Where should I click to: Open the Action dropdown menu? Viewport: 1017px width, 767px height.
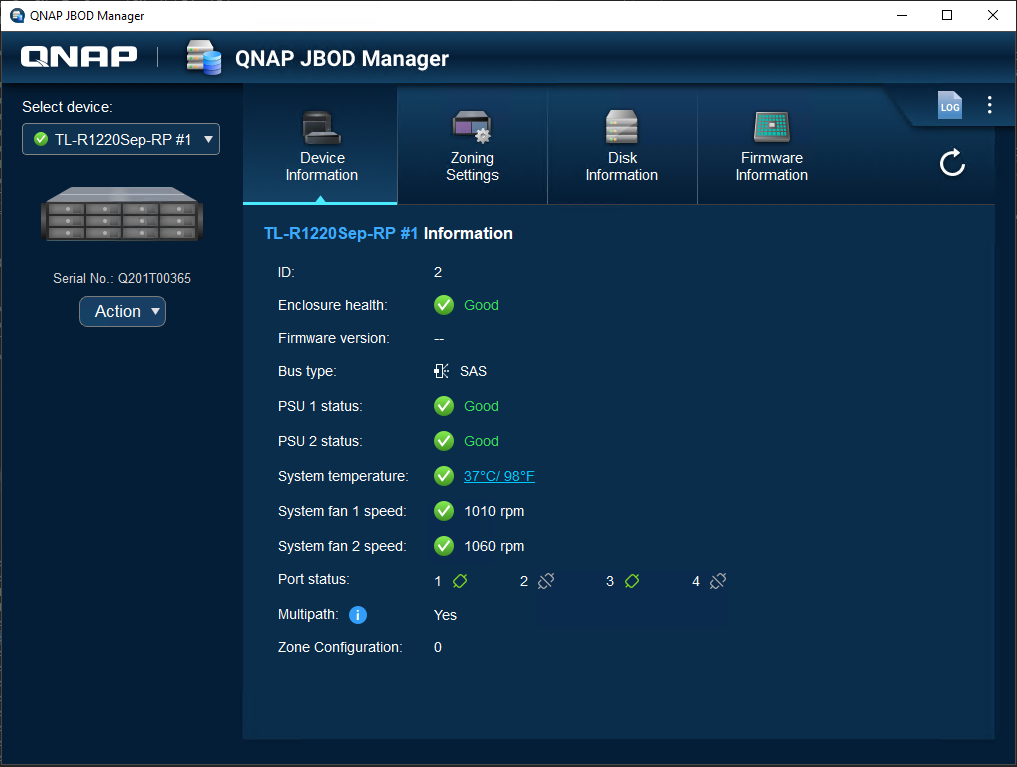[x=122, y=312]
